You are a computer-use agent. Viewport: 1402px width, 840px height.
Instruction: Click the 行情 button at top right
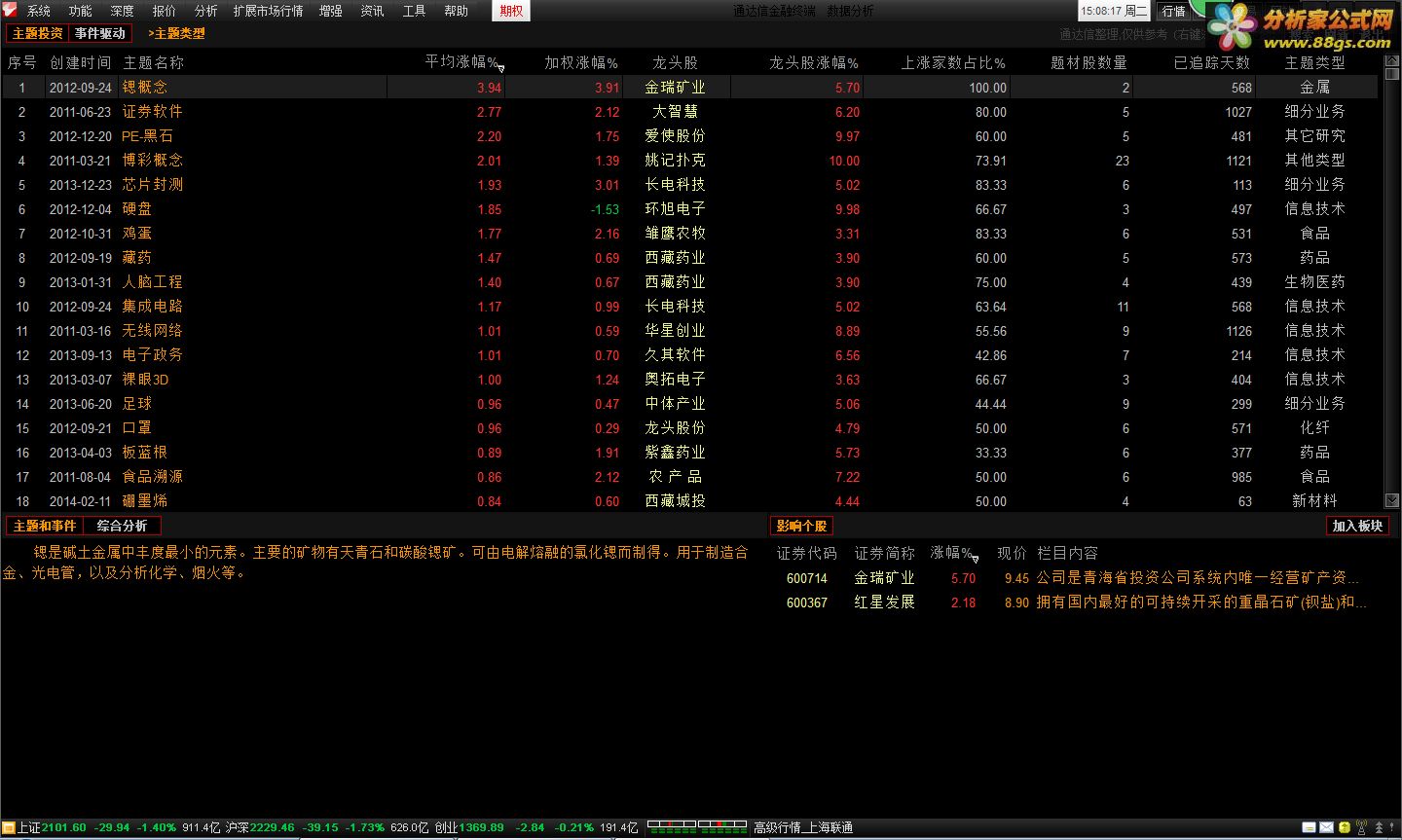1174,11
